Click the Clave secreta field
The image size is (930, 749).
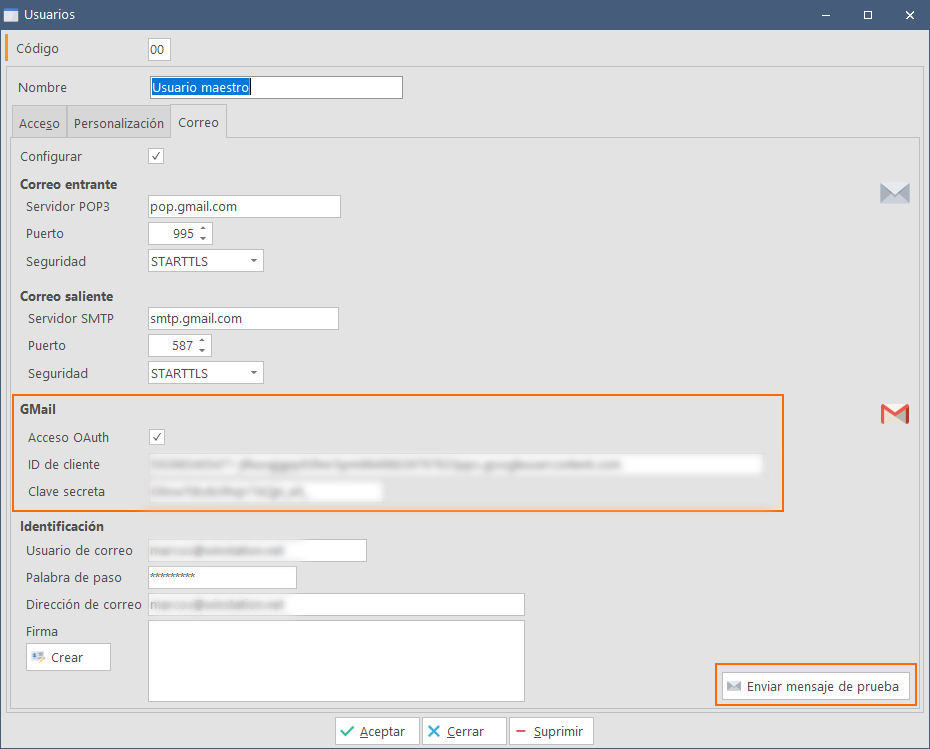pyautogui.click(x=266, y=492)
